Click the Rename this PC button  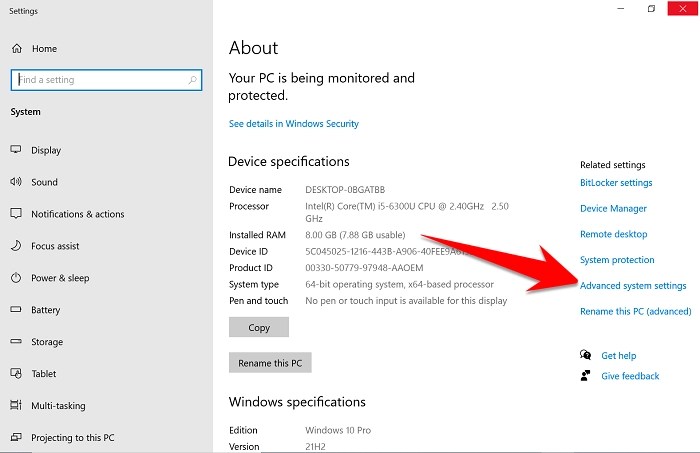[270, 363]
